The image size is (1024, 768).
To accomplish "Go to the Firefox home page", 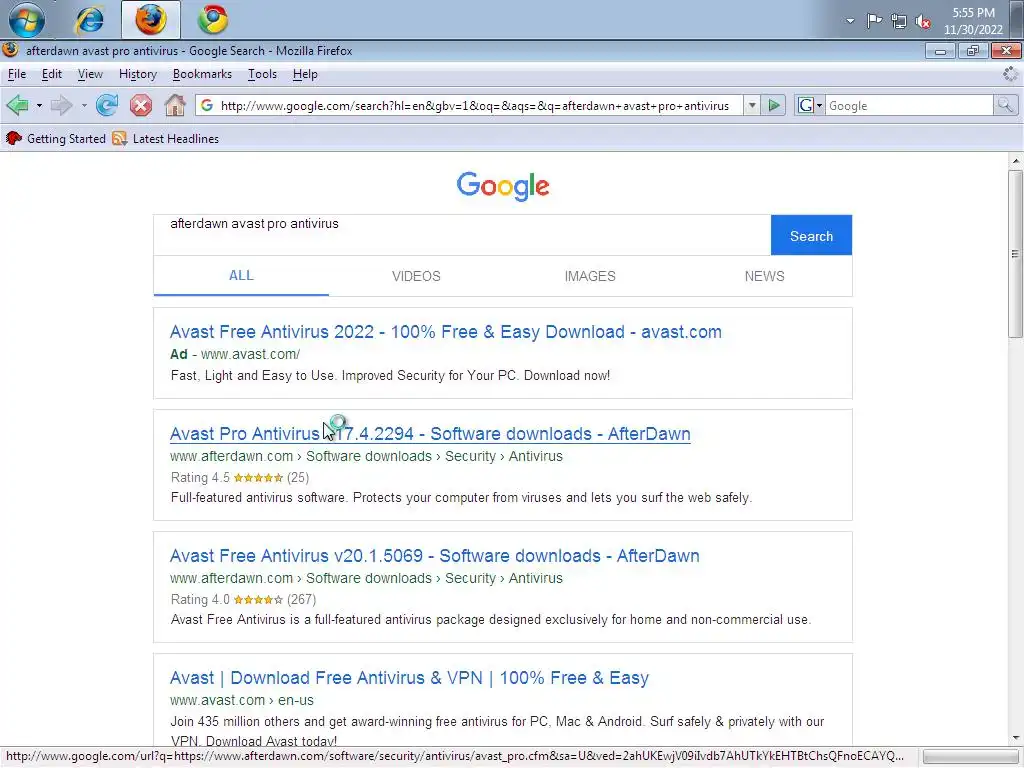I will click(x=174, y=105).
